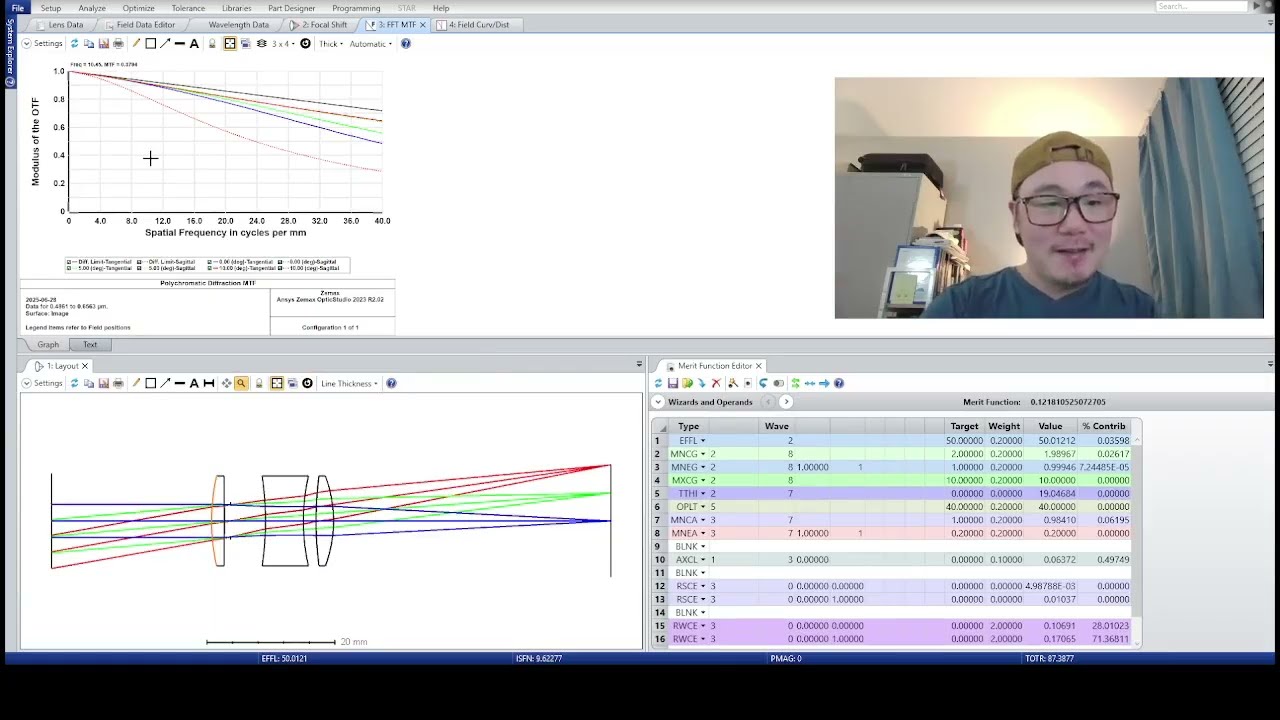Open the Thick line dropdown
Viewport: 1280px width, 720px height.
point(331,44)
